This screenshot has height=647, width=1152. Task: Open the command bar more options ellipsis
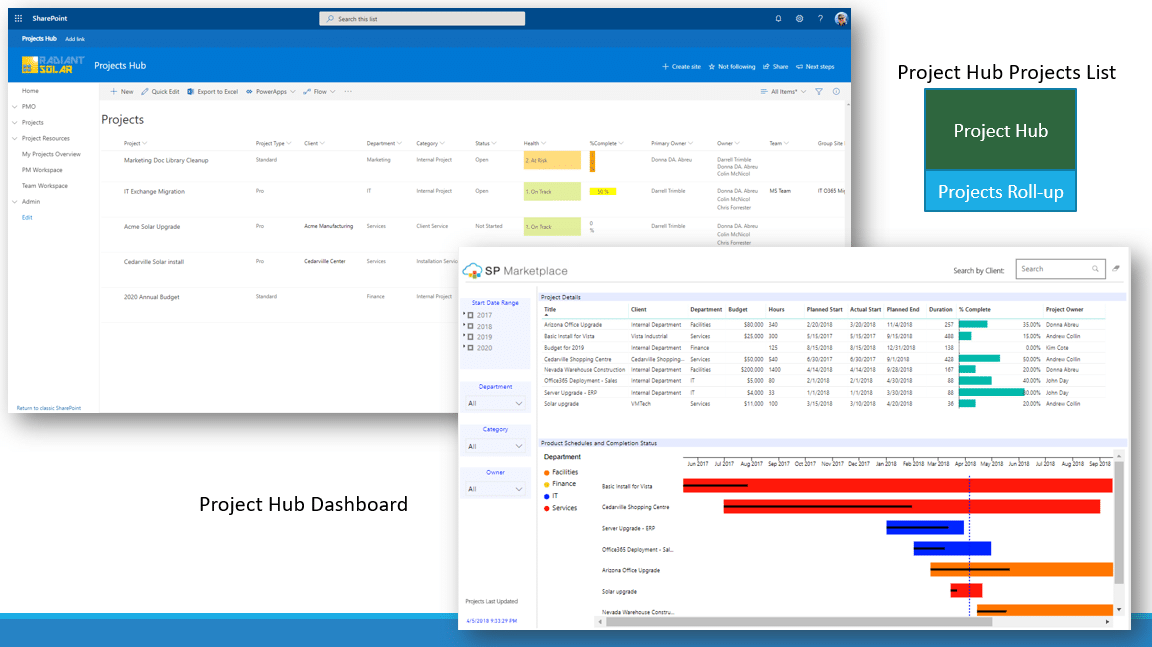[348, 92]
